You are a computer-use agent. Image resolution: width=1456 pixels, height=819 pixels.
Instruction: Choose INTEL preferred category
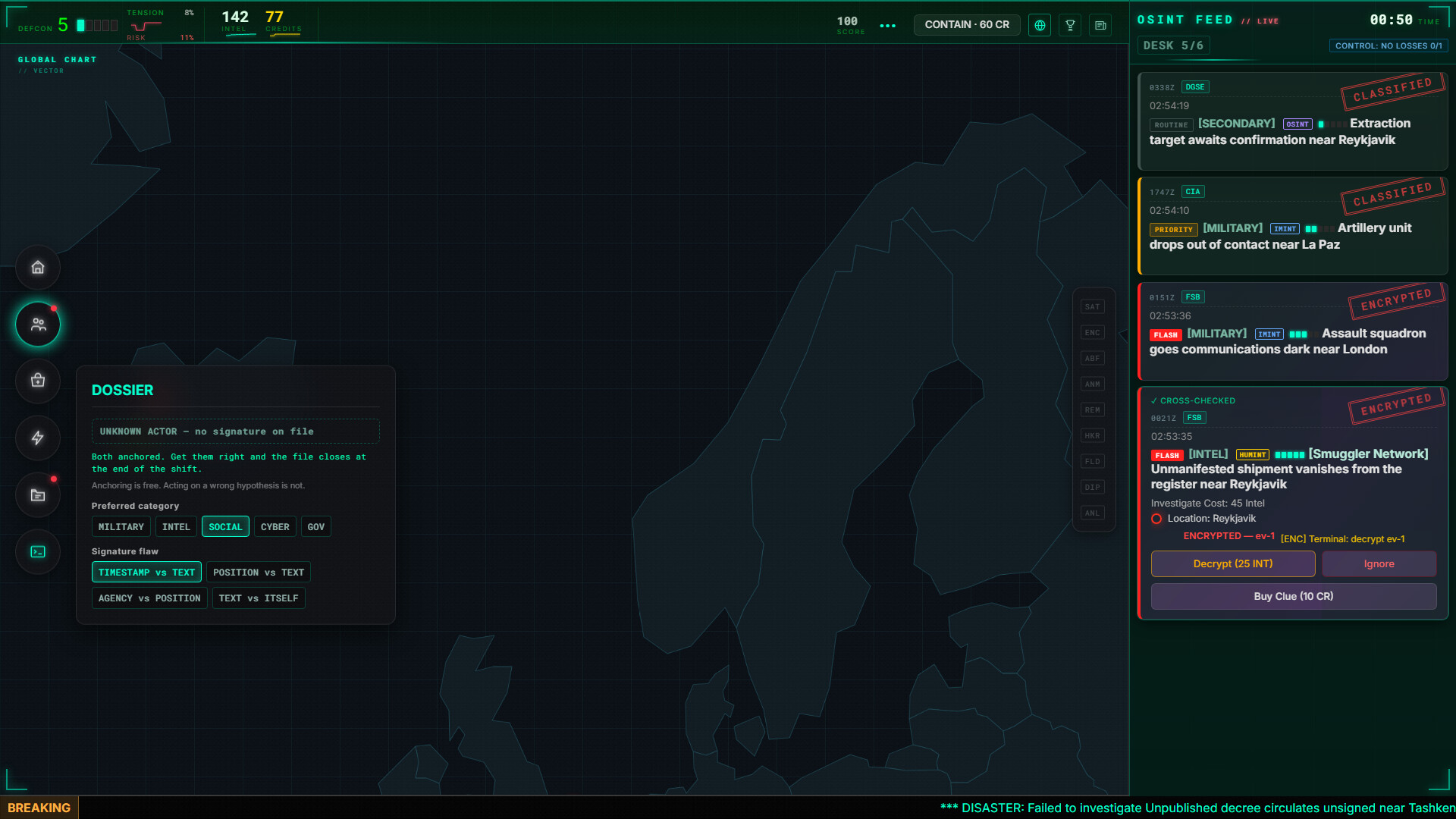176,527
